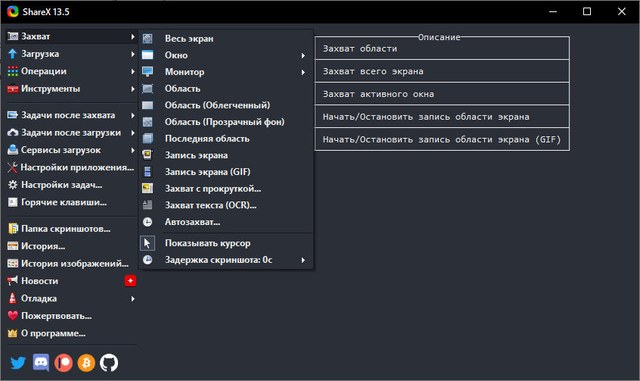Click the ShareX logo in title bar
640x381 pixels.
click(13, 11)
